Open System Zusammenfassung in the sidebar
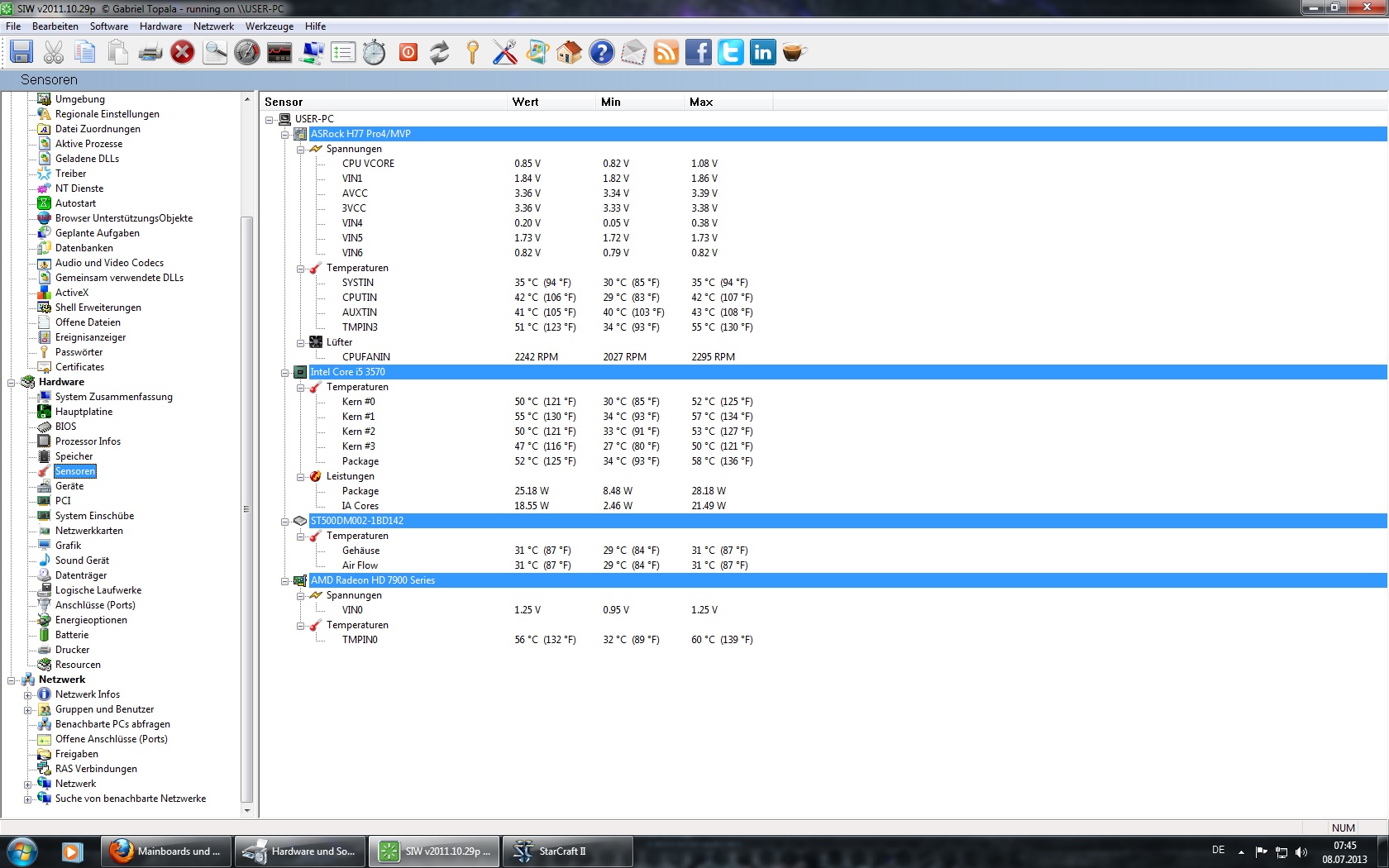The image size is (1389, 868). [x=114, y=397]
